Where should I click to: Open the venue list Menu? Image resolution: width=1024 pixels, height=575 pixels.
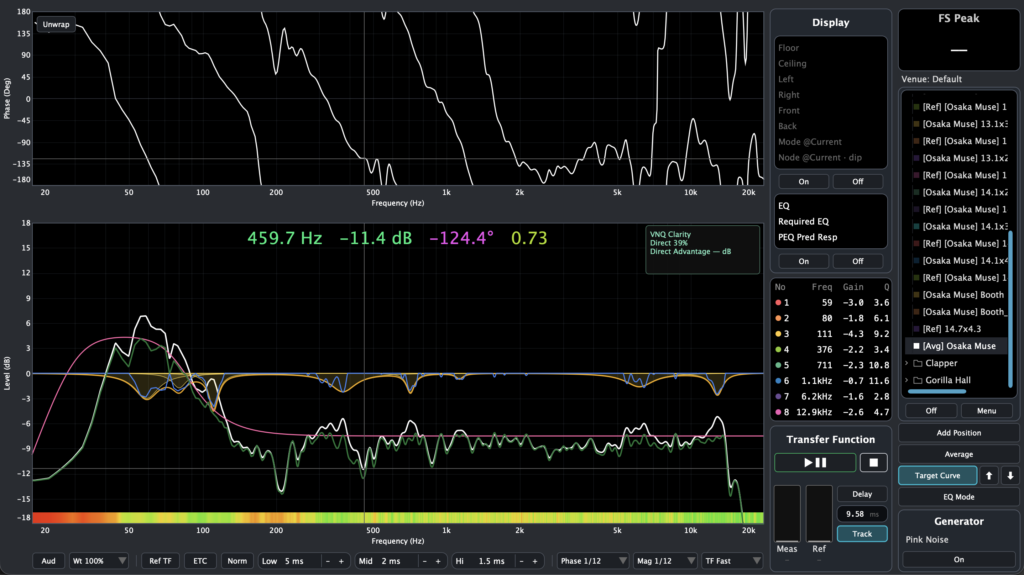coord(986,411)
